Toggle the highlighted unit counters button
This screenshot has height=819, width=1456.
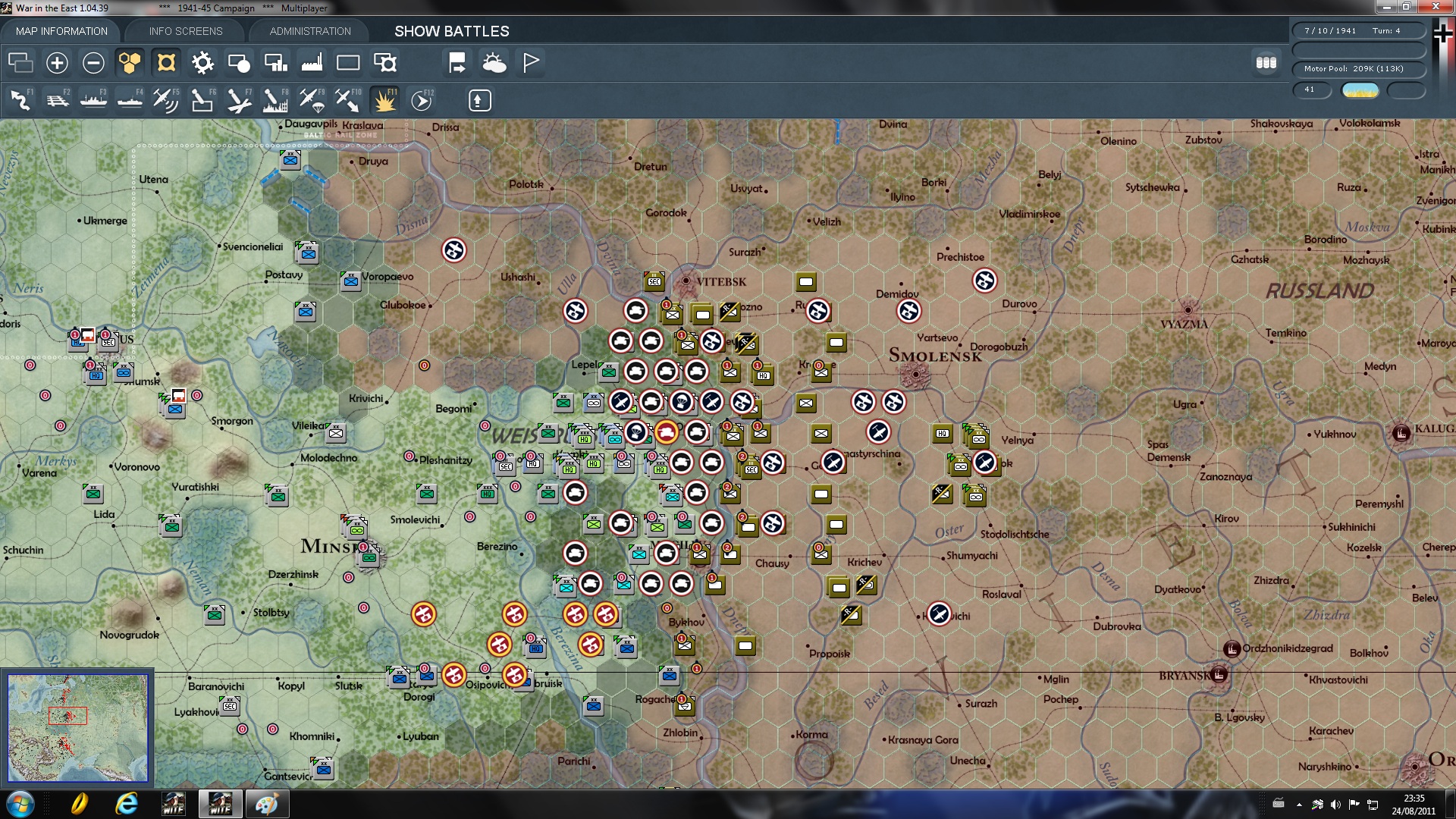[x=166, y=63]
